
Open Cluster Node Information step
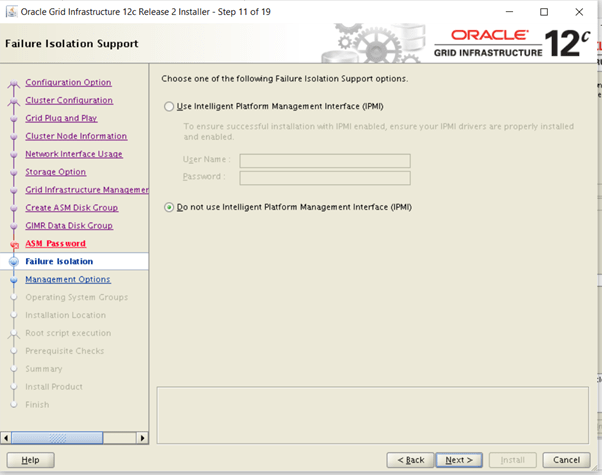click(76, 136)
